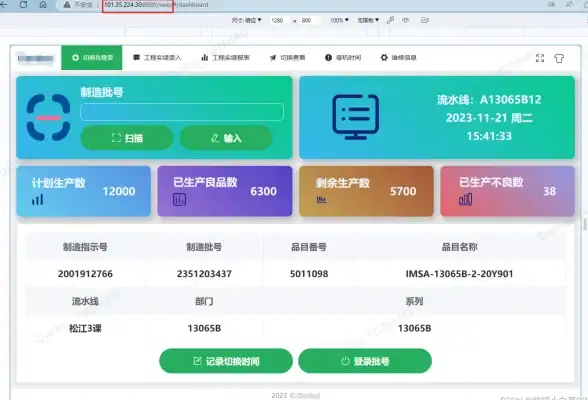This screenshot has width=588, height=400.
Task: Open the 100% zoom dropdown
Action: click(x=339, y=20)
